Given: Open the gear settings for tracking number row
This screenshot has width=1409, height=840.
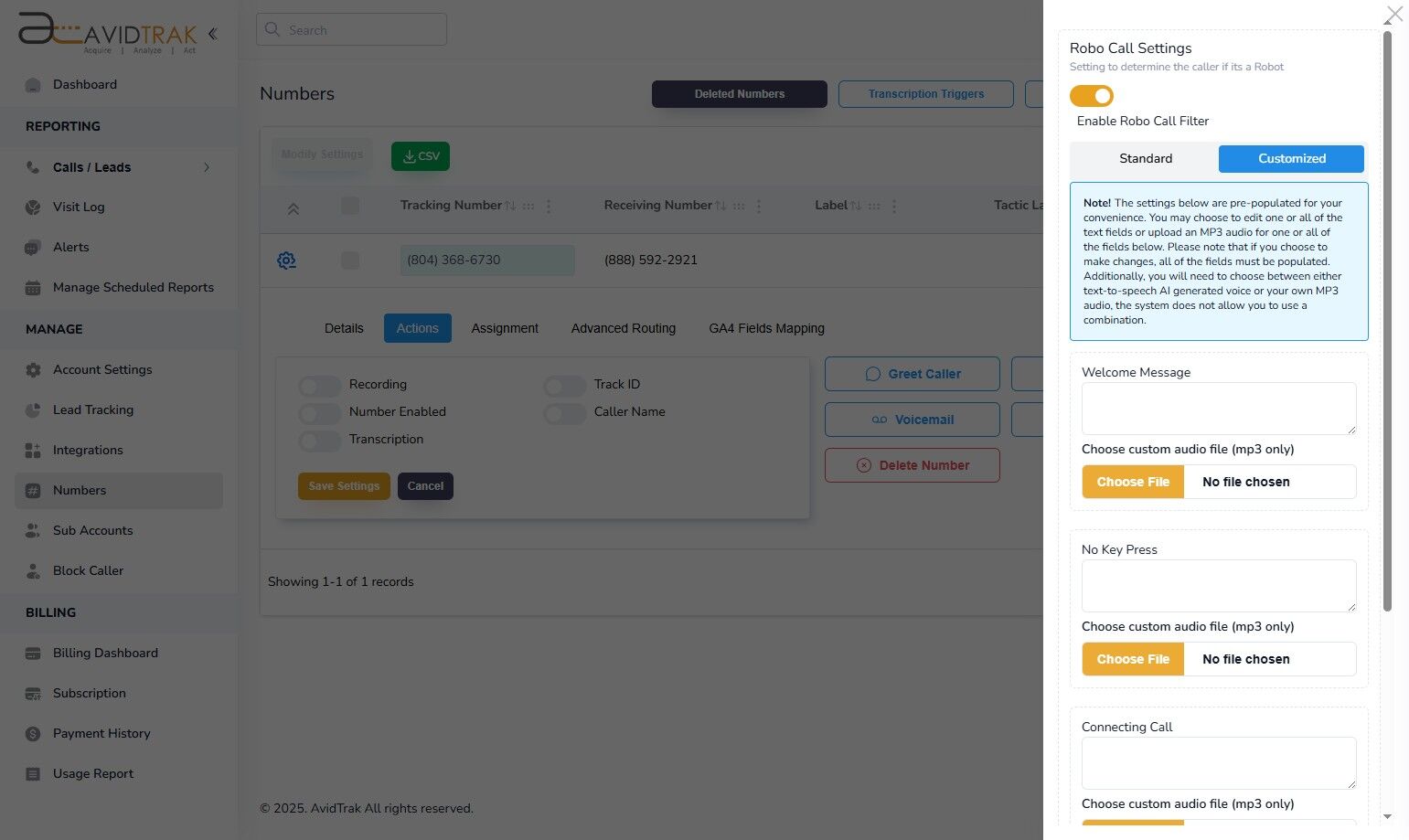Looking at the screenshot, I should (x=286, y=260).
